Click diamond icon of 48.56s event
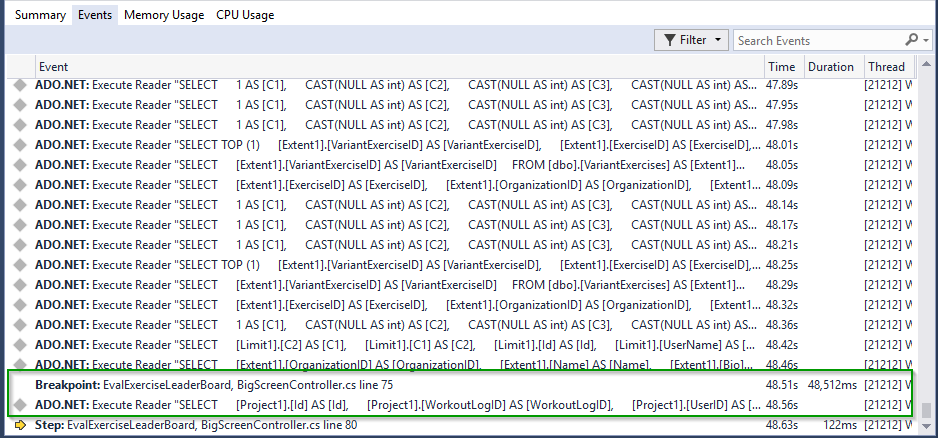Screen dimensions: 938x438 point(20,405)
